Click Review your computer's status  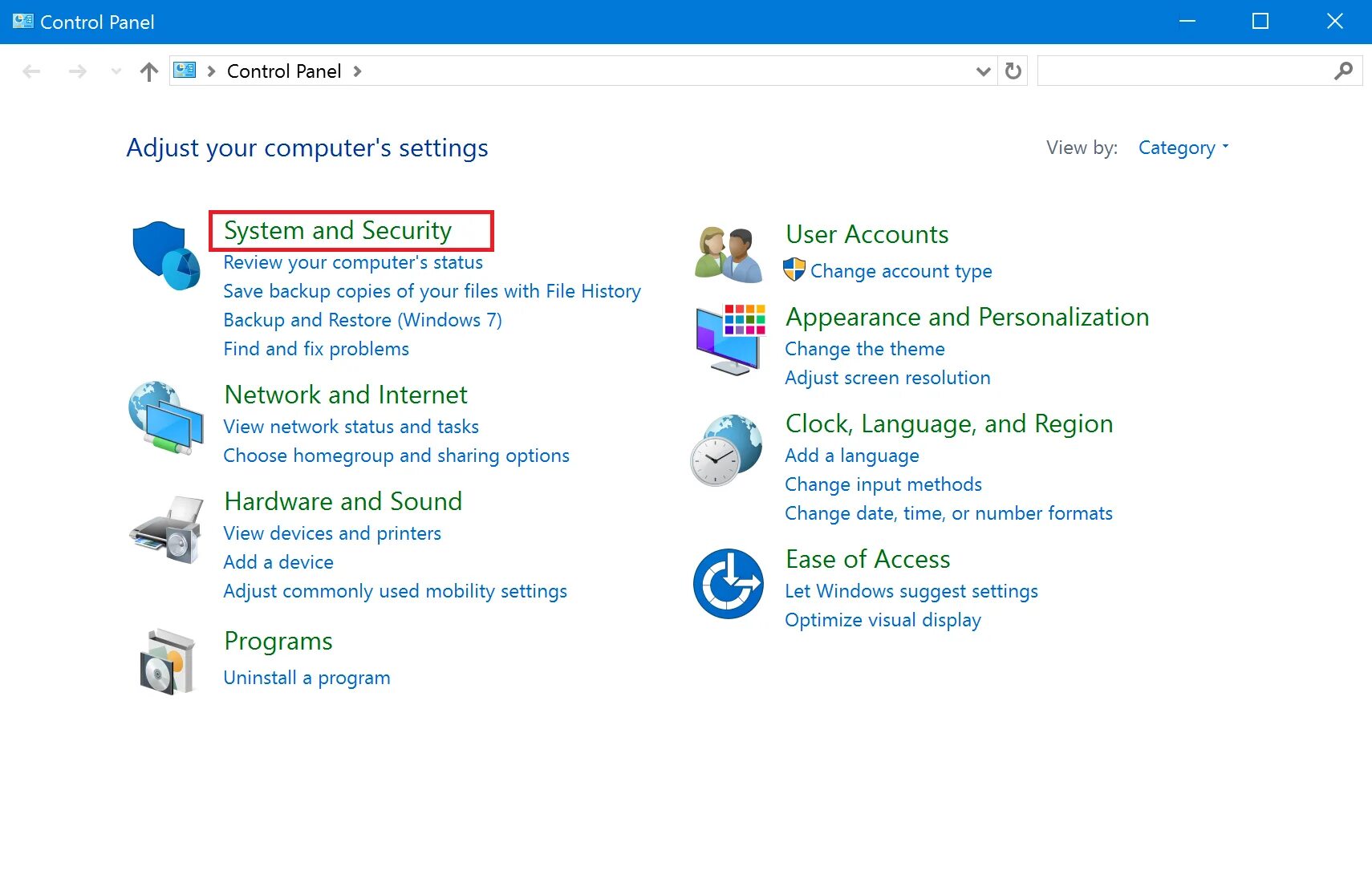pyautogui.click(x=353, y=262)
